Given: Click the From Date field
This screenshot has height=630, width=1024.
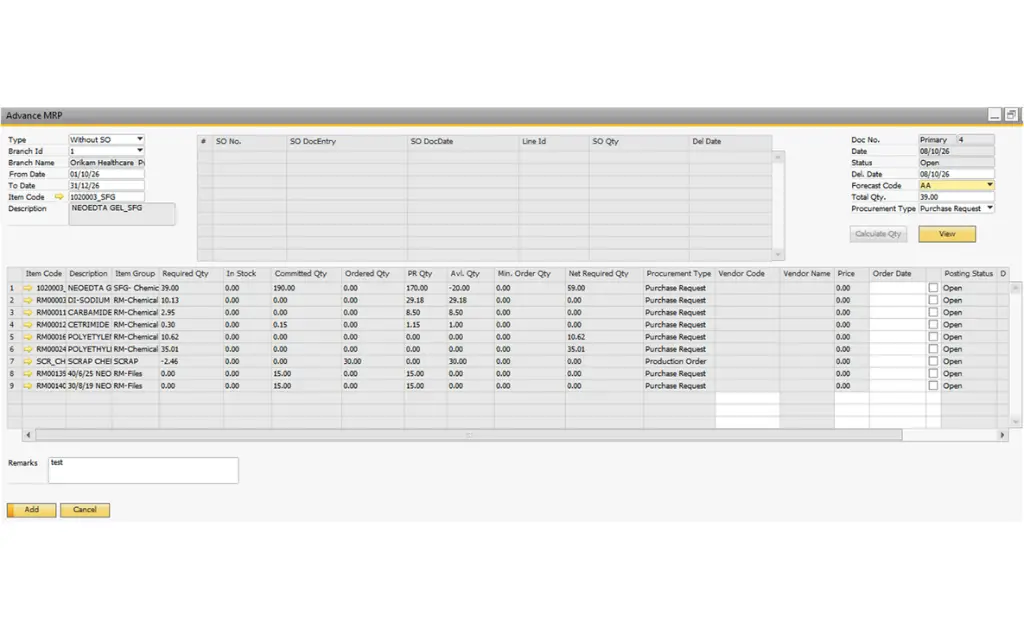Looking at the screenshot, I should pyautogui.click(x=106, y=174).
